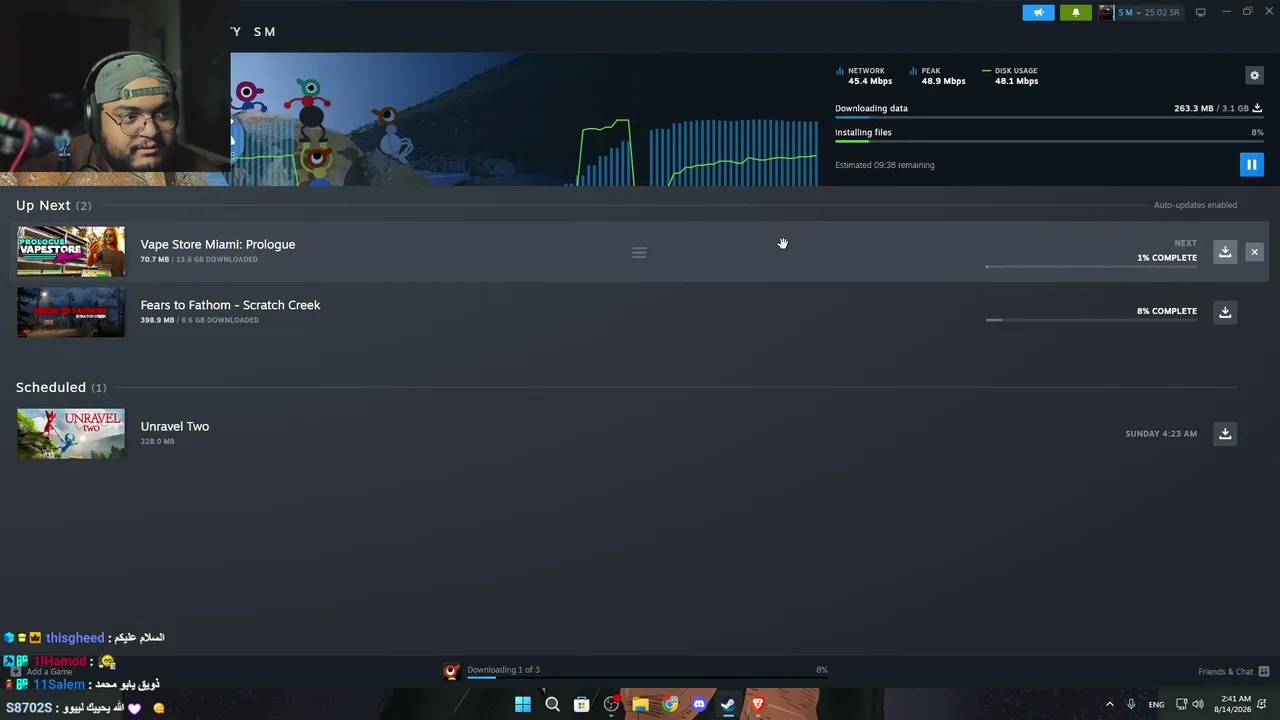This screenshot has width=1280, height=720.
Task: Open Windows taskbar search
Action: (552, 705)
